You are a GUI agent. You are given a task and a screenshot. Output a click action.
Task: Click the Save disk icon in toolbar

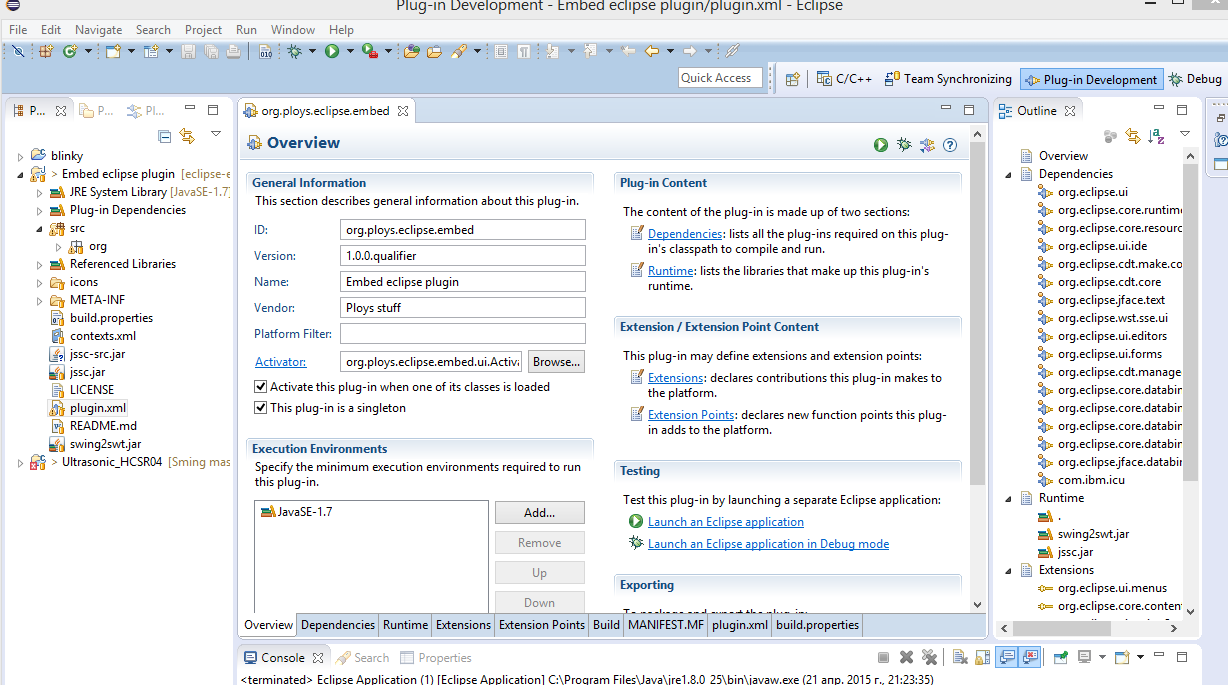(189, 51)
